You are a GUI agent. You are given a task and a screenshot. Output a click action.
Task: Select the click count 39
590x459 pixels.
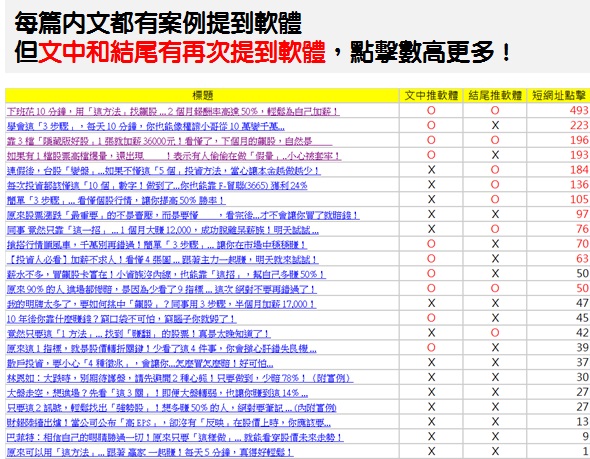tap(582, 348)
